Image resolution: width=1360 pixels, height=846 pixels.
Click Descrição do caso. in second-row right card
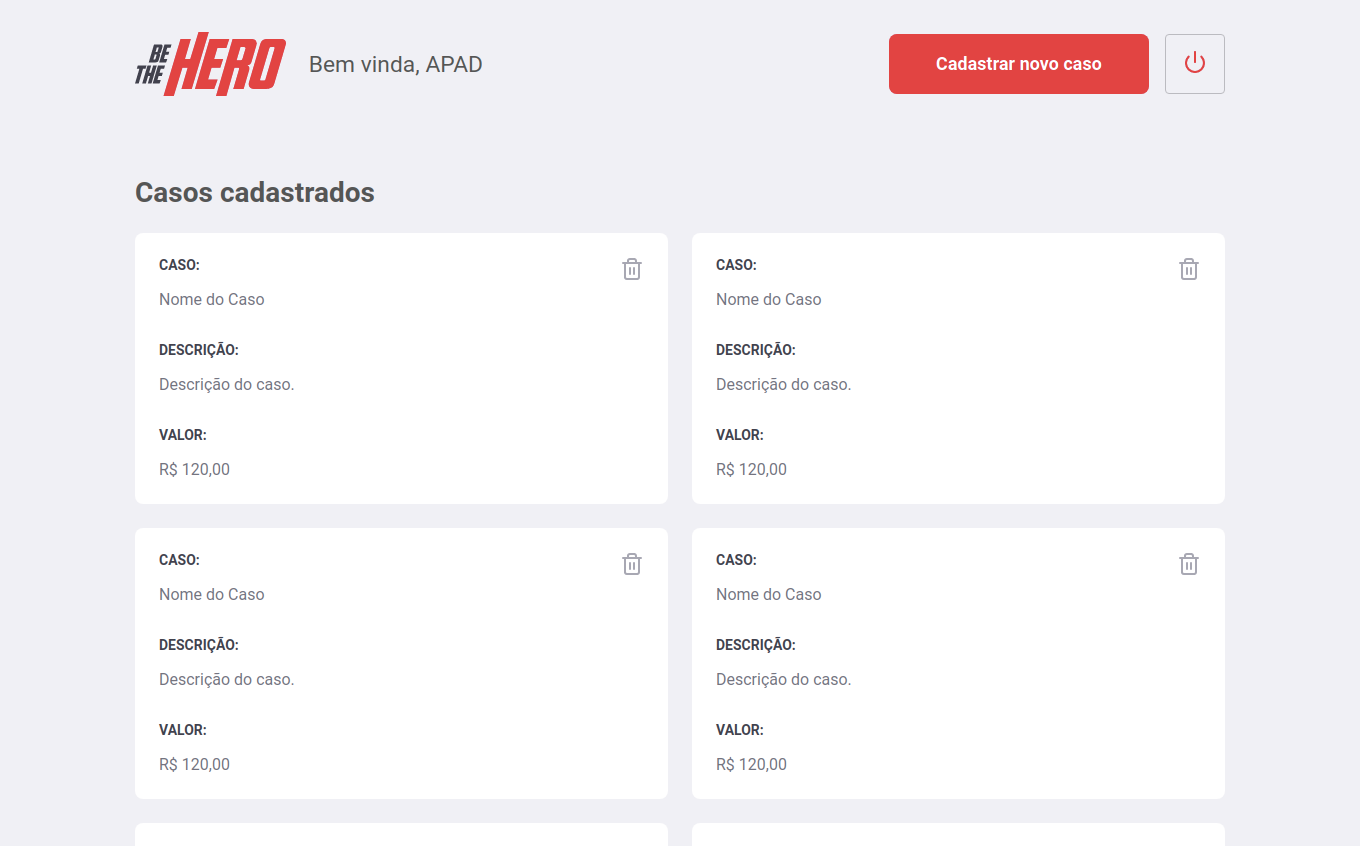coord(784,679)
